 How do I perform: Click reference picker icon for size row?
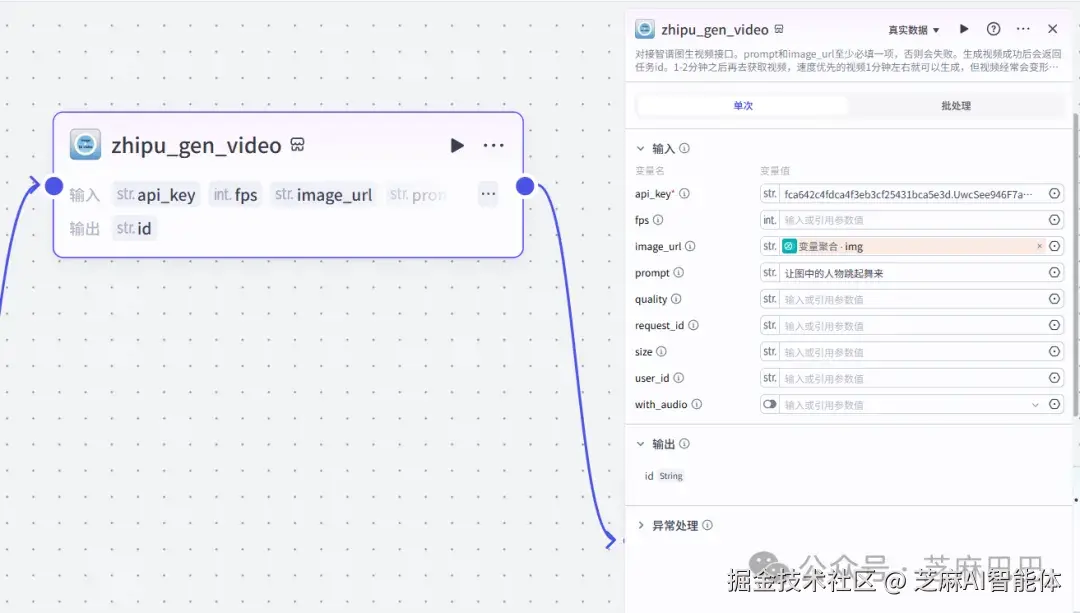[1055, 351]
